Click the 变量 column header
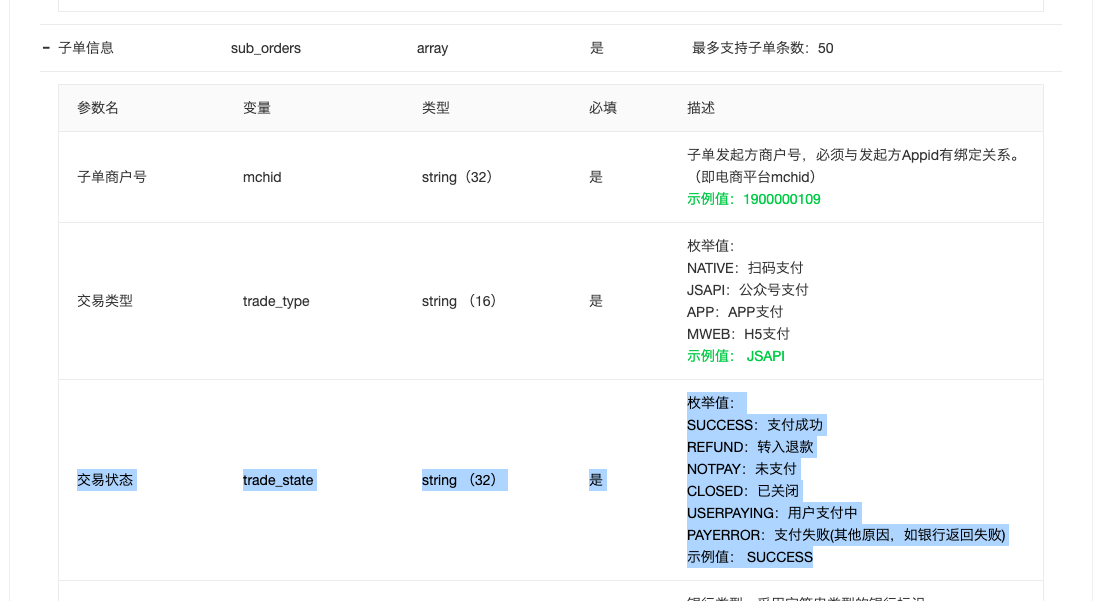The width and height of the screenshot is (1097, 601). [257, 108]
